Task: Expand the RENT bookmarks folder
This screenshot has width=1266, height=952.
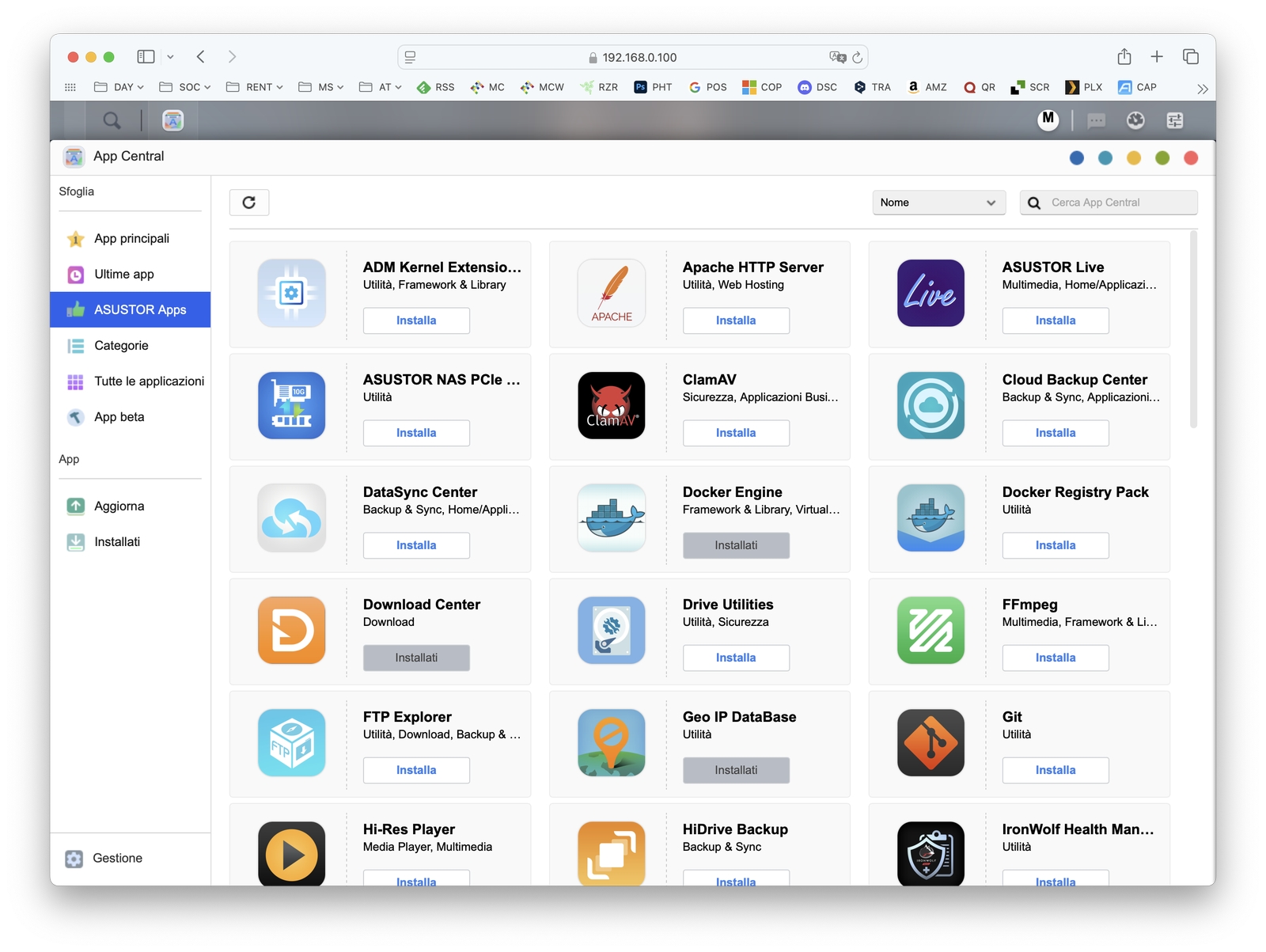Action: coord(255,87)
